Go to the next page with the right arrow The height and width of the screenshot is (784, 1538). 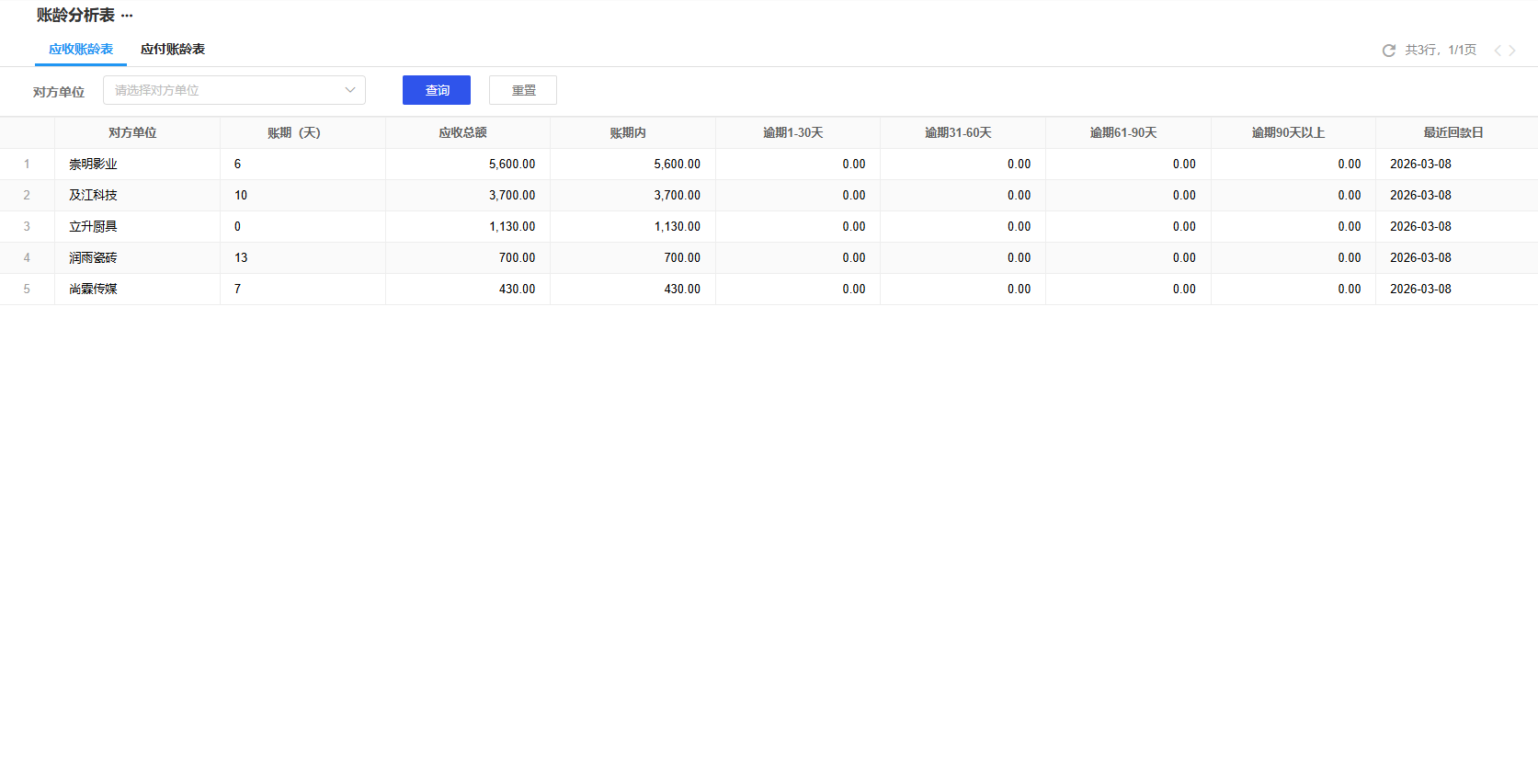tap(1512, 51)
